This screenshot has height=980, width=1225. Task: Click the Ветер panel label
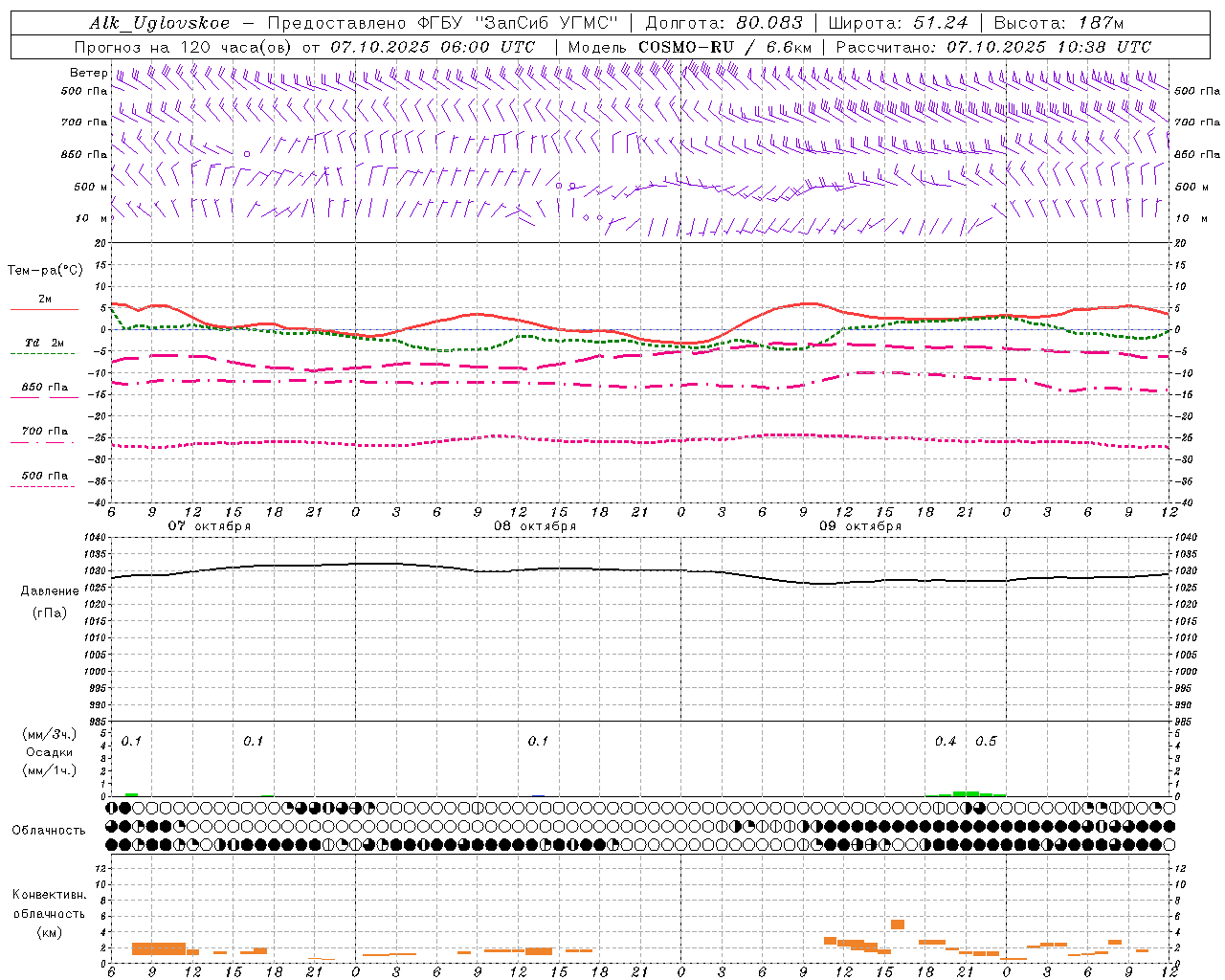coord(89,73)
